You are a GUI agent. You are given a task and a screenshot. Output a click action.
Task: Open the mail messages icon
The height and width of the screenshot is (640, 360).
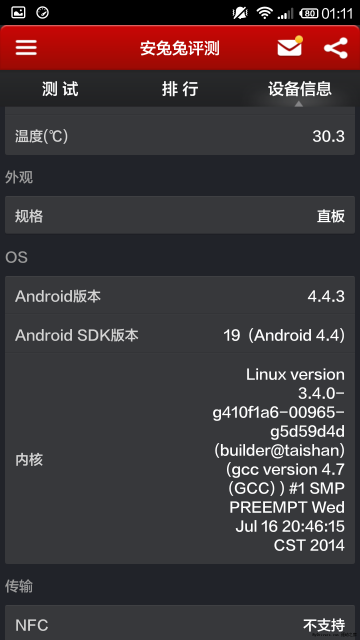click(290, 47)
